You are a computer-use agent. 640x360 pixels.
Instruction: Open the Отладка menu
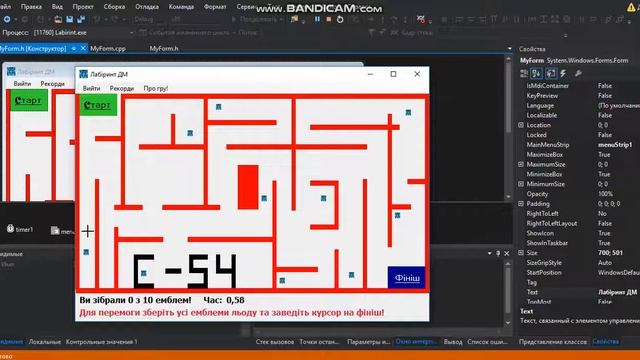pyautogui.click(x=147, y=7)
